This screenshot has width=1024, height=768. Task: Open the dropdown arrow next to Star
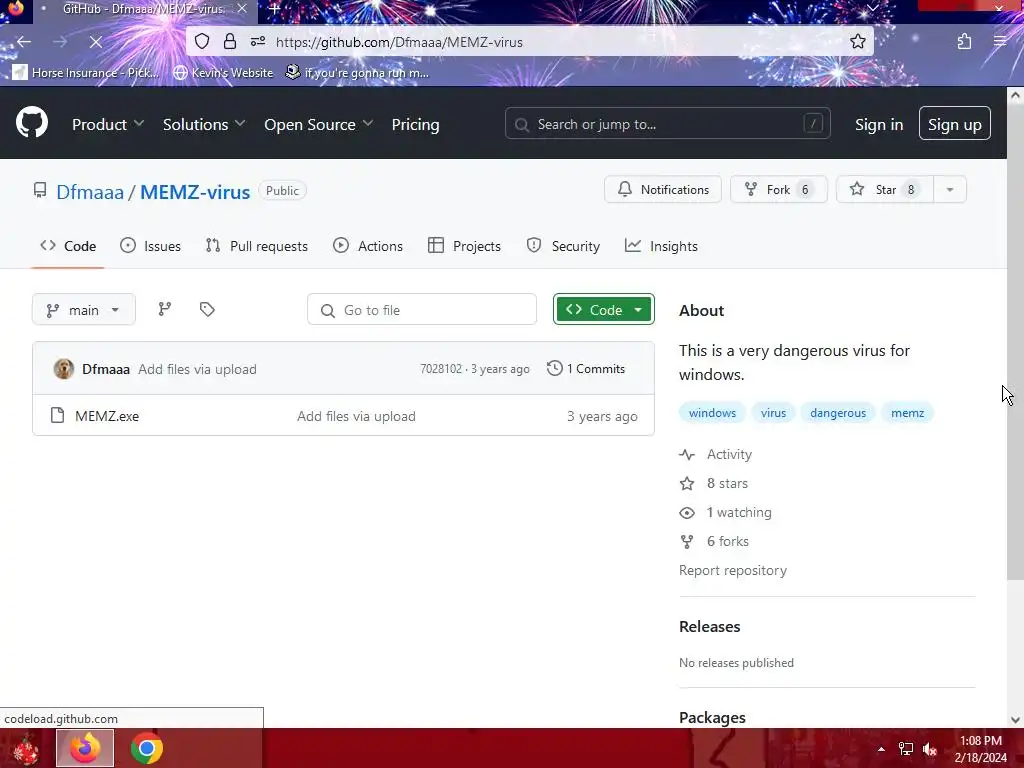click(950, 189)
